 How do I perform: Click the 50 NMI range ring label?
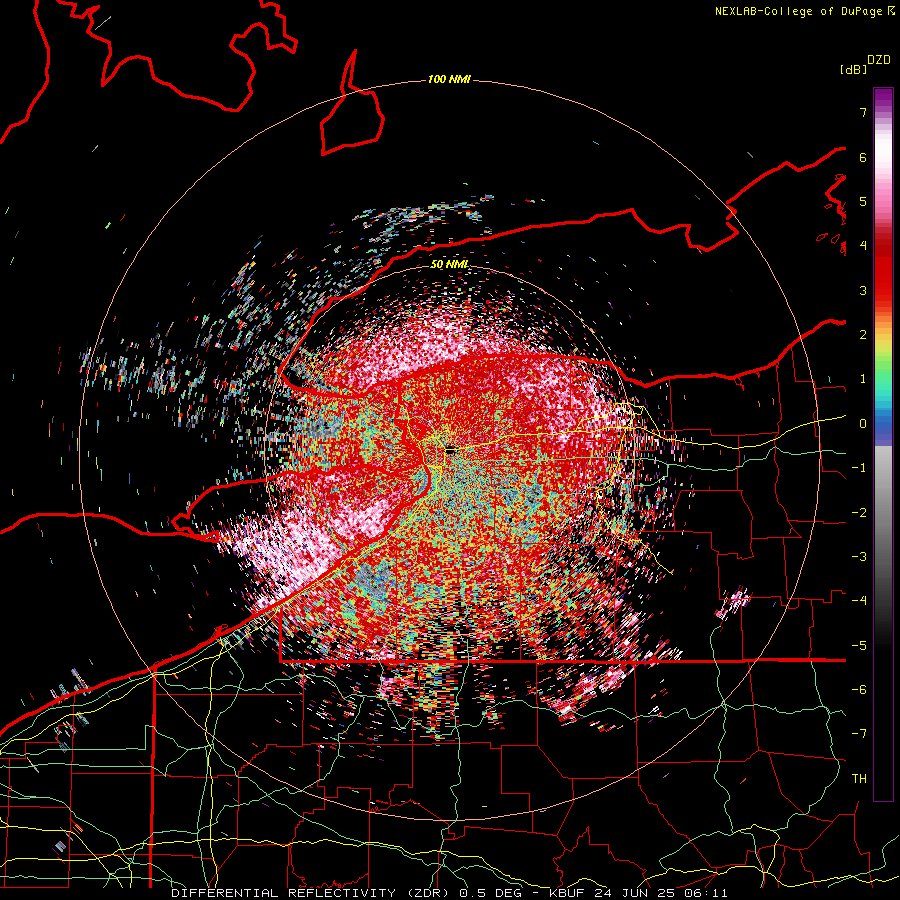coord(449,264)
